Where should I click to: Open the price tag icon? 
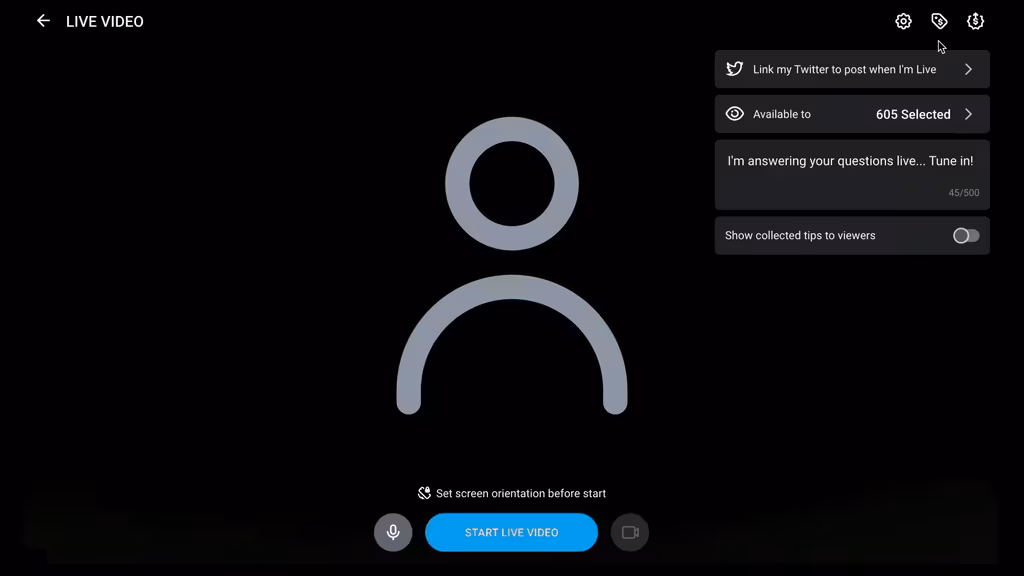coord(939,21)
